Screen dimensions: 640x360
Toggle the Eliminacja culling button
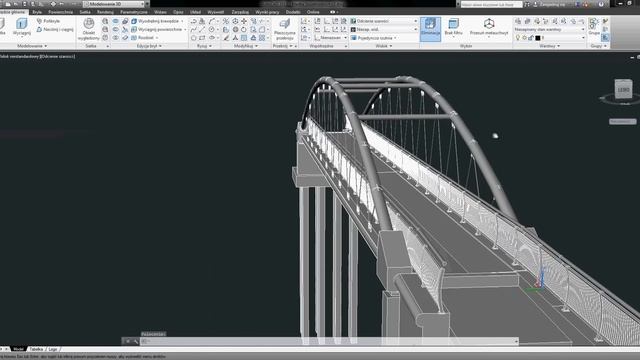pyautogui.click(x=430, y=29)
